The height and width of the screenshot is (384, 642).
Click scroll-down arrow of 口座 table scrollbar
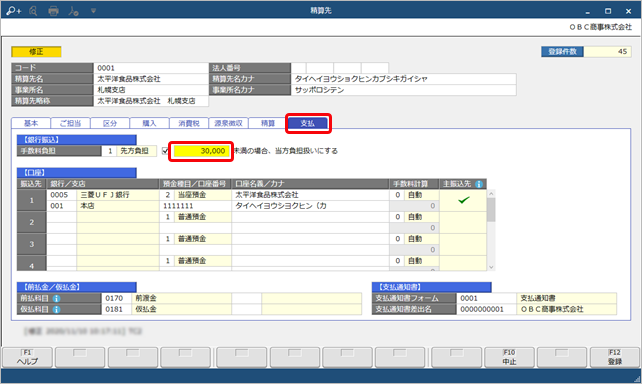(x=491, y=267)
